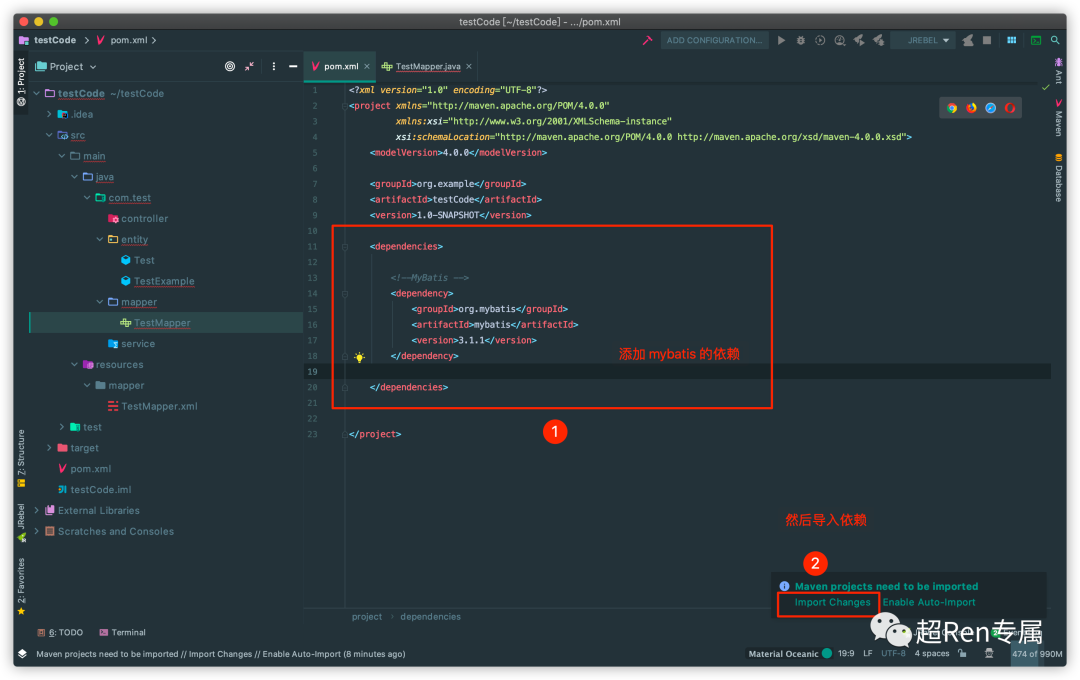This screenshot has width=1080, height=680.
Task: Click the locate-file target icon in Project panel
Action: click(230, 67)
